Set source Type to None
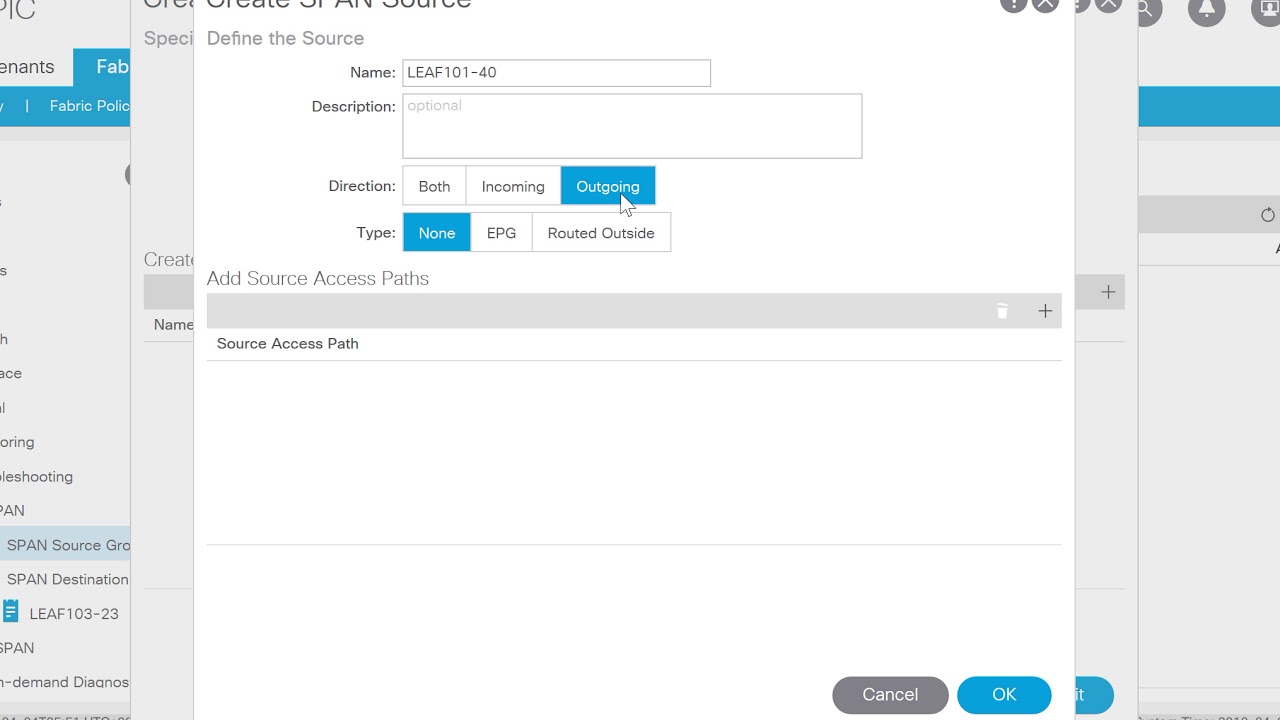This screenshot has height=720, width=1280. pos(436,233)
